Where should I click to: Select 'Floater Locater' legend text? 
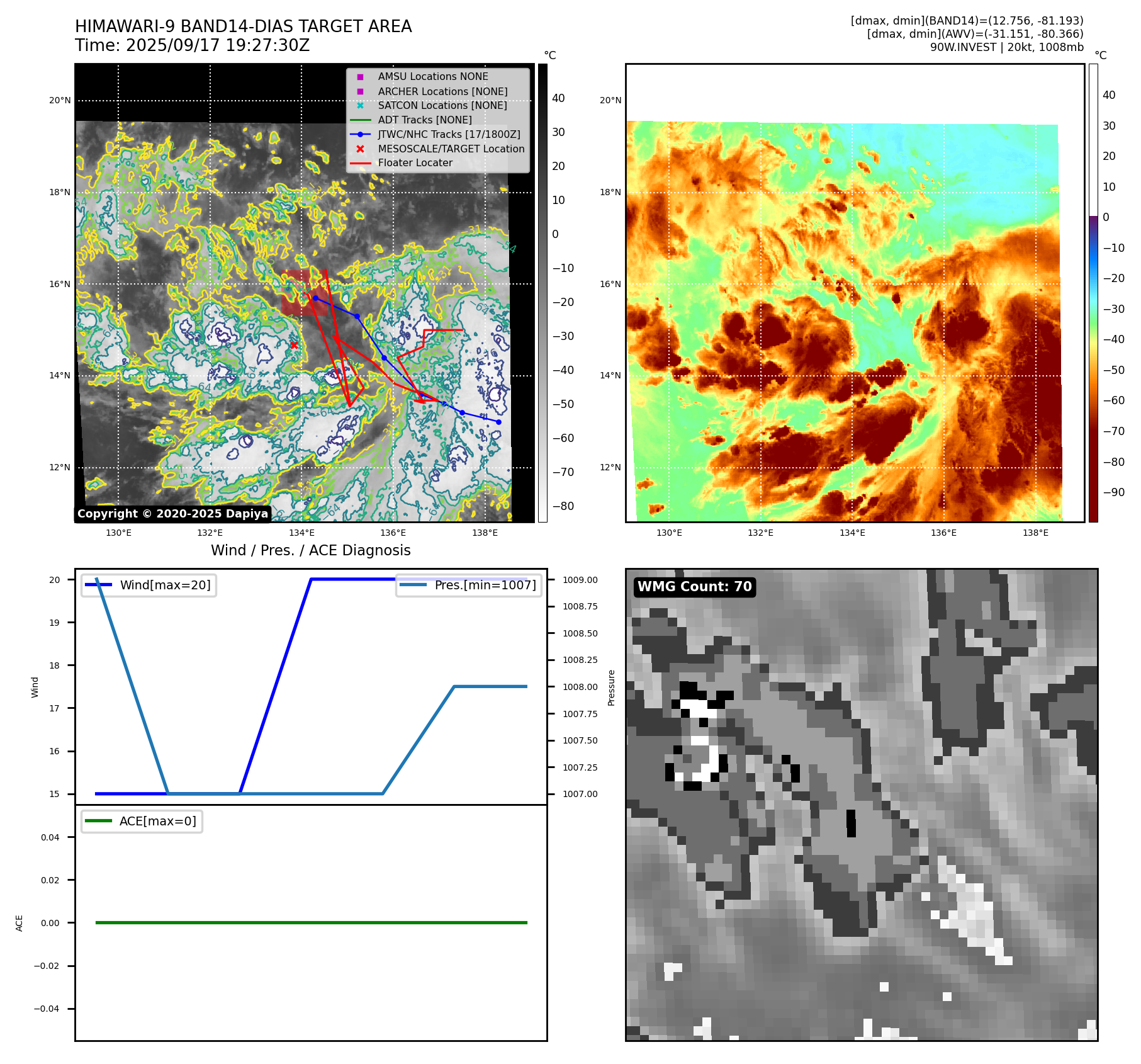pyautogui.click(x=415, y=163)
